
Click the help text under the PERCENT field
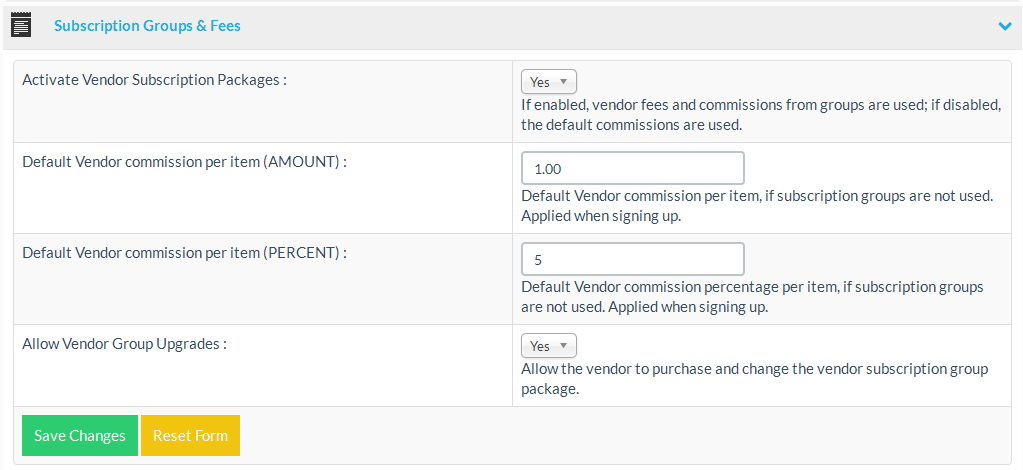(x=752, y=297)
